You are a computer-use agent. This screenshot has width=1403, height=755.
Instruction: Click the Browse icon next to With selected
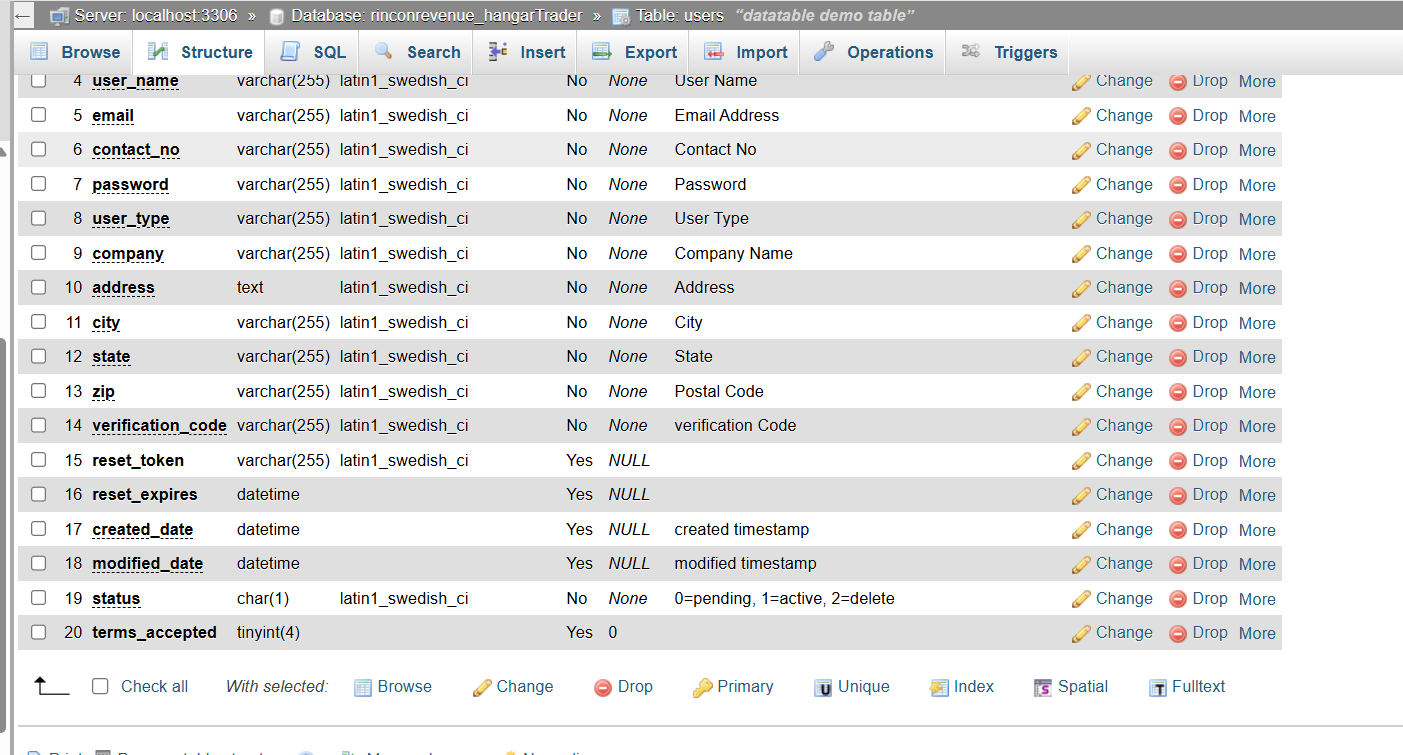click(x=362, y=687)
